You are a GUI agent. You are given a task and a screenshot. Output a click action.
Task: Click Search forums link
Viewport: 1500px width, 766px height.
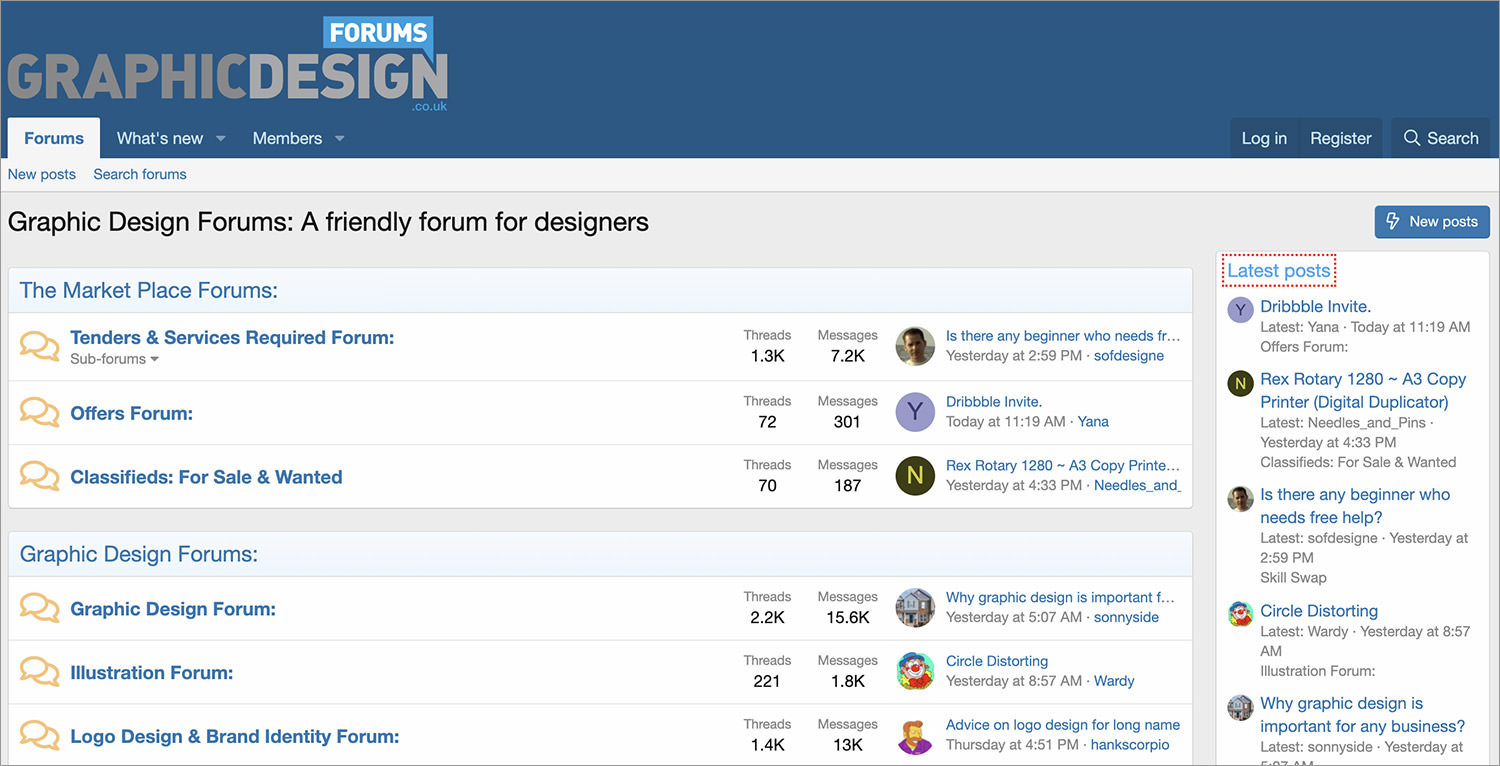(139, 173)
